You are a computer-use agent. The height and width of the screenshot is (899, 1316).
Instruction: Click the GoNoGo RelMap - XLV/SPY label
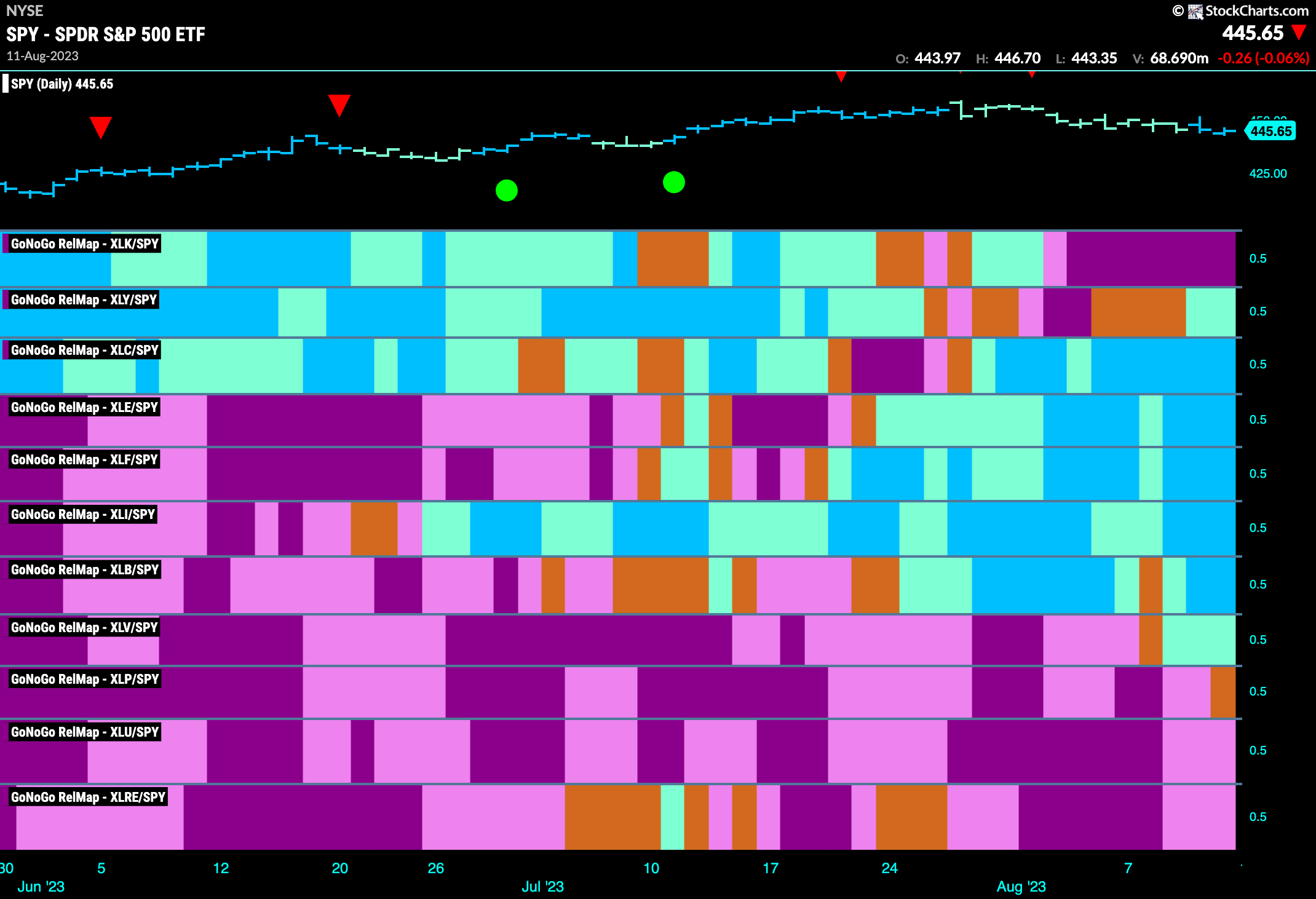(85, 627)
